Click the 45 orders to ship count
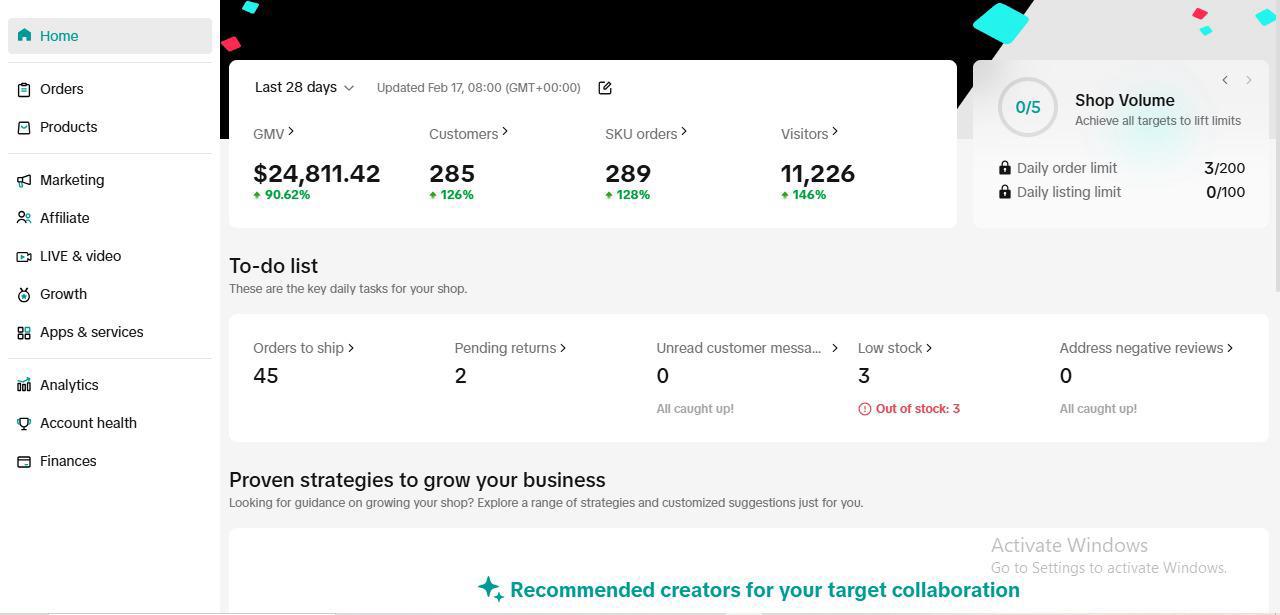The width and height of the screenshot is (1280, 615). point(266,376)
